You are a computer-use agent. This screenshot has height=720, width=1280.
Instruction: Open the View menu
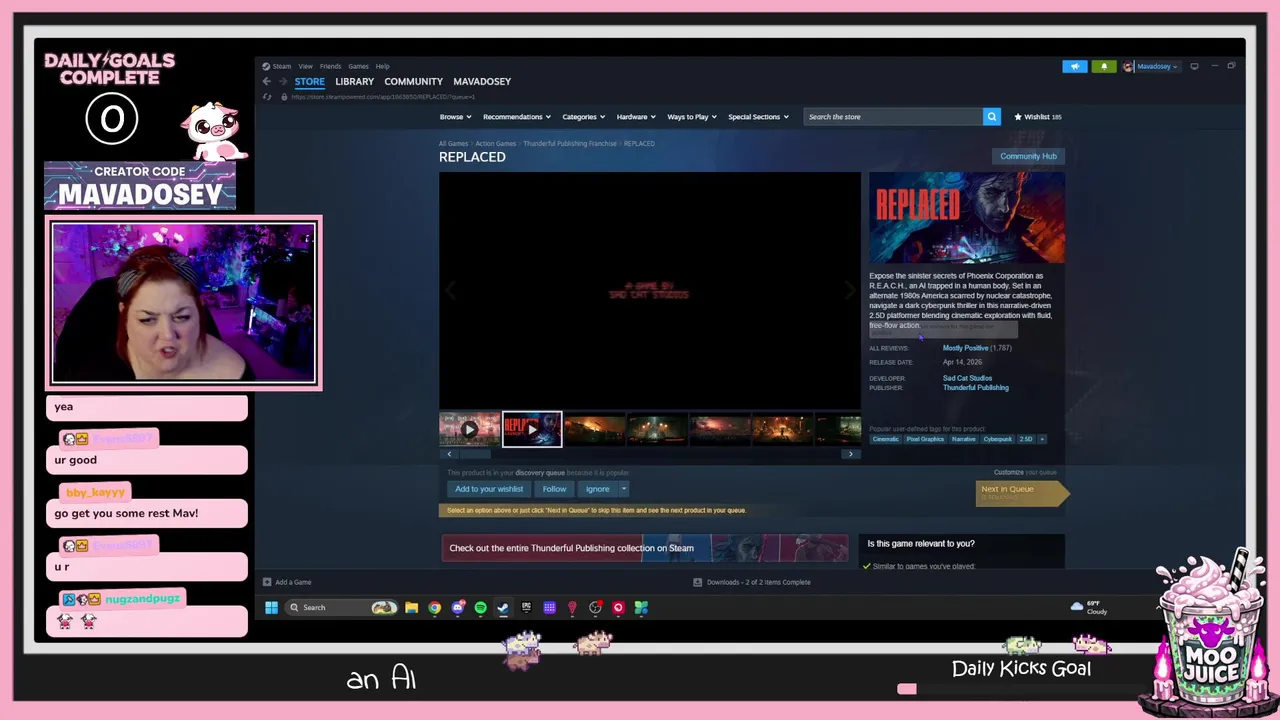point(306,66)
